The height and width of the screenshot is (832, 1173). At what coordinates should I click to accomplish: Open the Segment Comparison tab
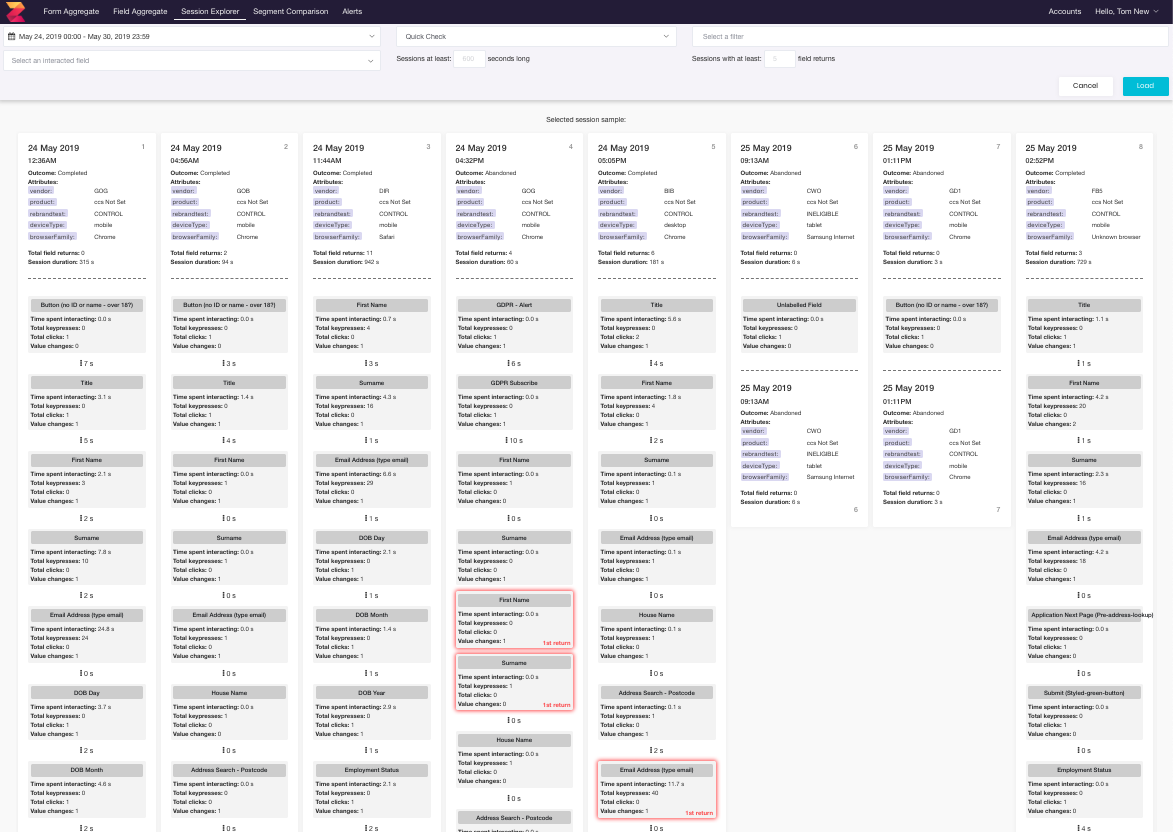tap(289, 11)
